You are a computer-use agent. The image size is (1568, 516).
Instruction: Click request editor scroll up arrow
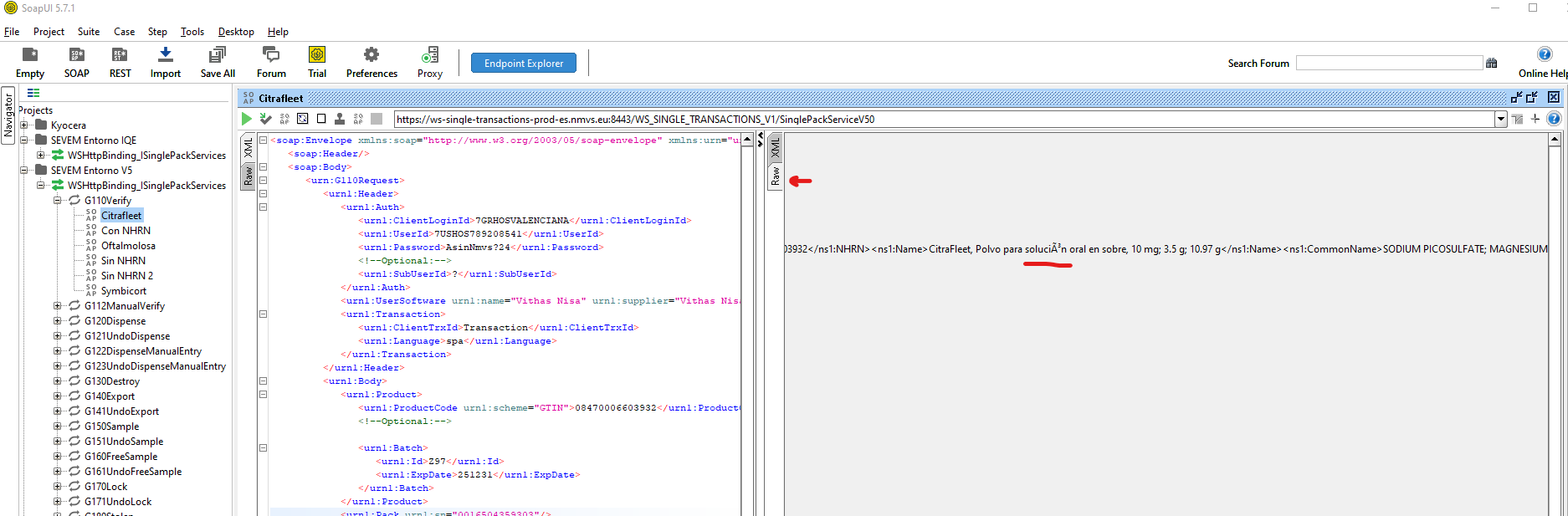pyautogui.click(x=746, y=140)
